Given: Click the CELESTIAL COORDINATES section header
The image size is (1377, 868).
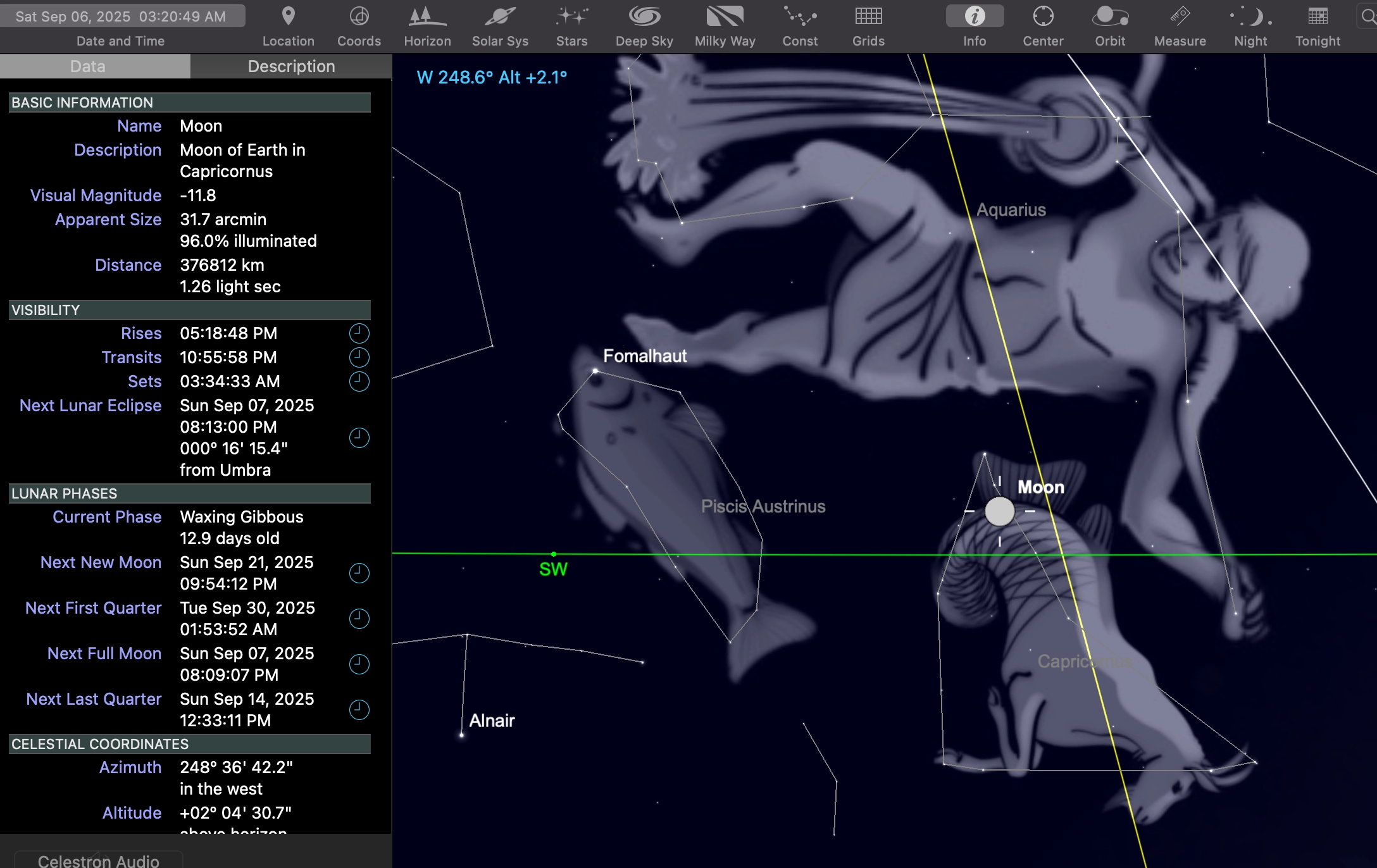Looking at the screenshot, I should click(190, 744).
